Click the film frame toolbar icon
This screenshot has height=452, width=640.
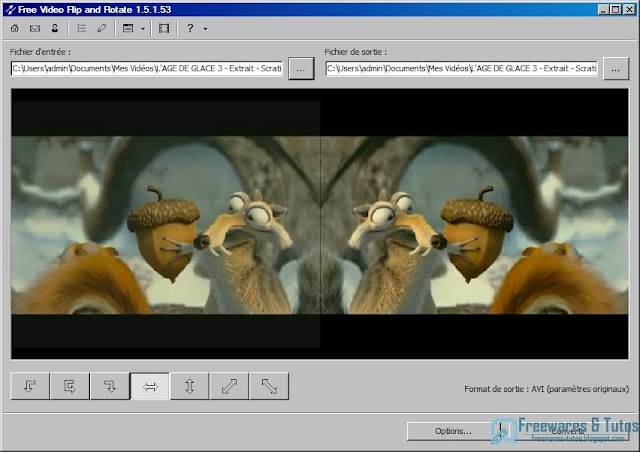click(x=164, y=28)
